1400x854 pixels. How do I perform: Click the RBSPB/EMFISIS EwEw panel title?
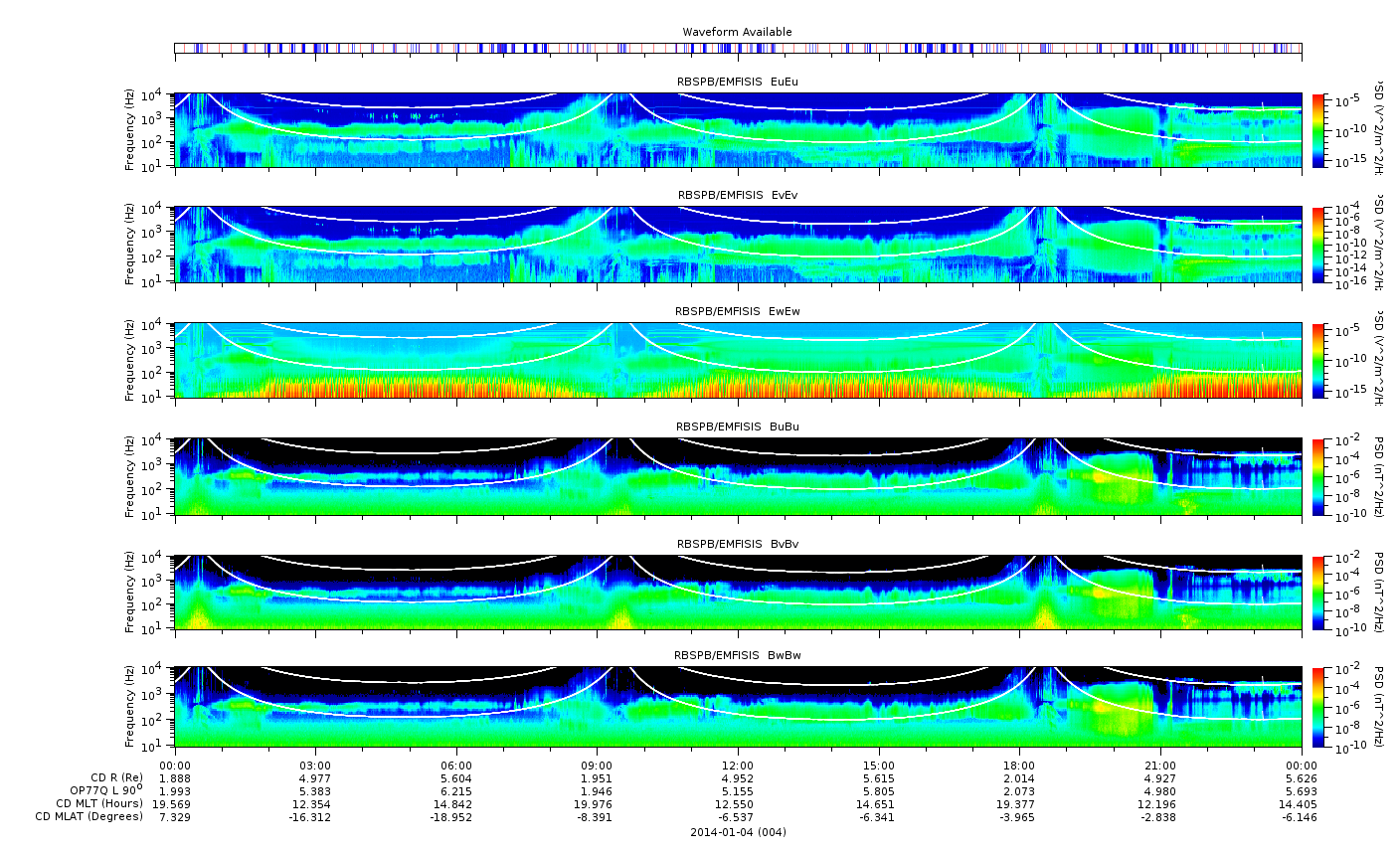[x=737, y=311]
